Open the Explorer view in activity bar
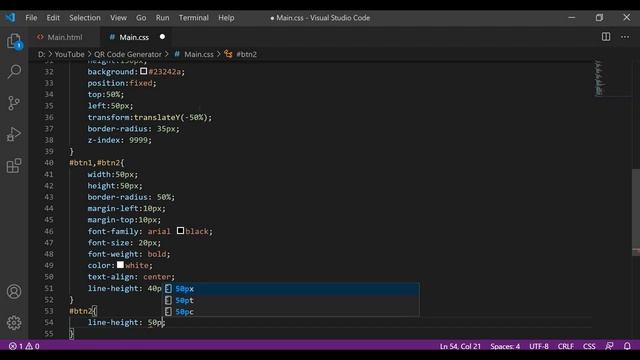 [14, 41]
